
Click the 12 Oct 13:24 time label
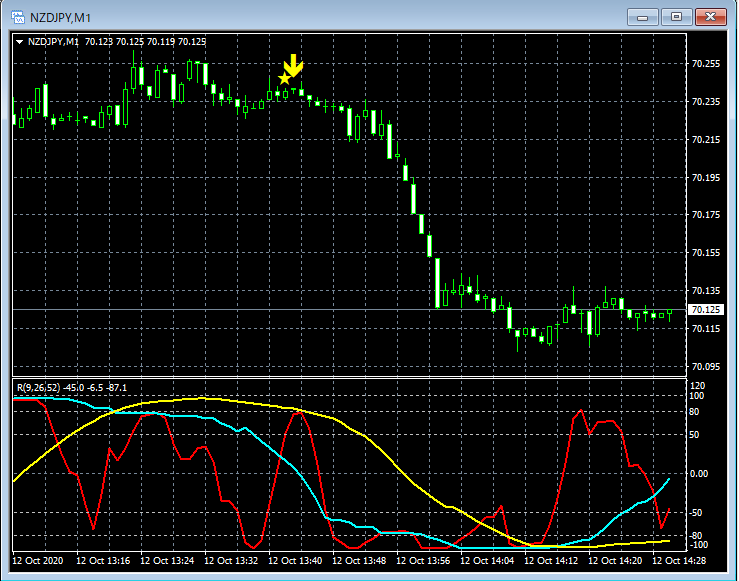(167, 561)
